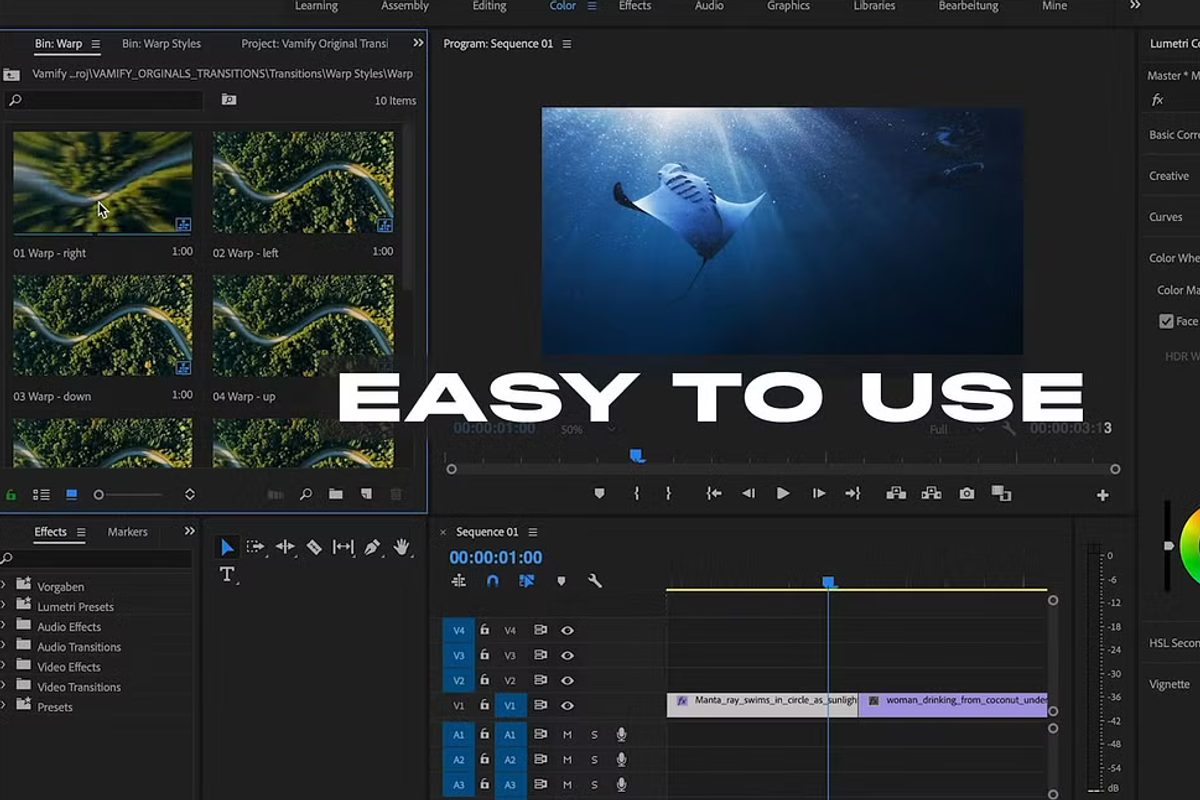
Task: Select the Hand tool
Action: coord(402,547)
